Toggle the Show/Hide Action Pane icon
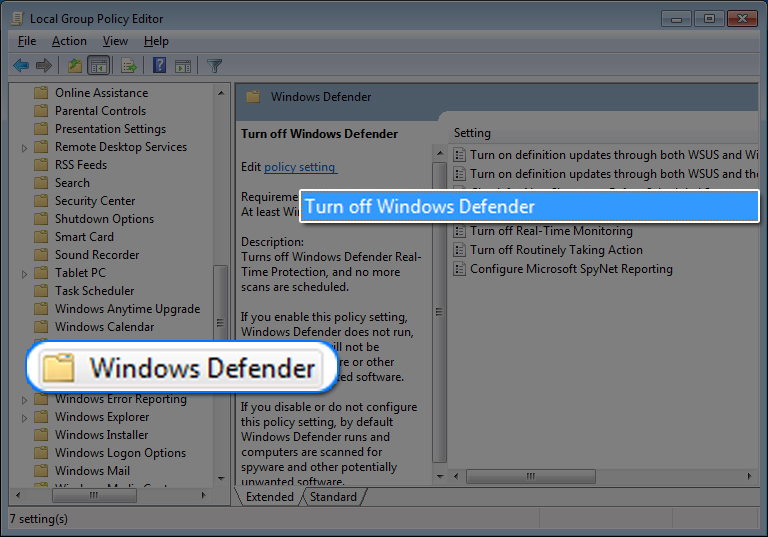This screenshot has height=537, width=768. 183,66
